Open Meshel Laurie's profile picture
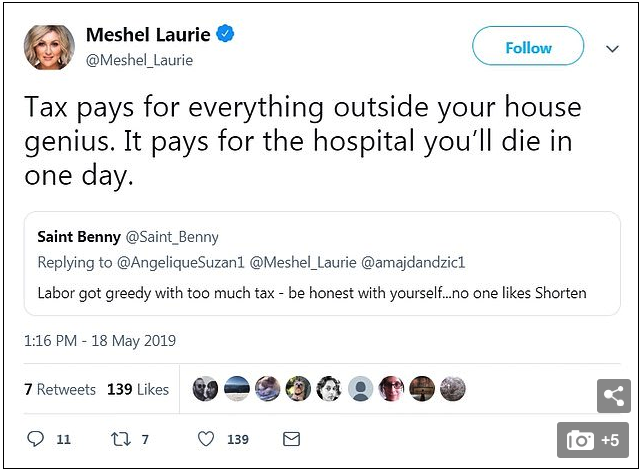 pyautogui.click(x=49, y=46)
